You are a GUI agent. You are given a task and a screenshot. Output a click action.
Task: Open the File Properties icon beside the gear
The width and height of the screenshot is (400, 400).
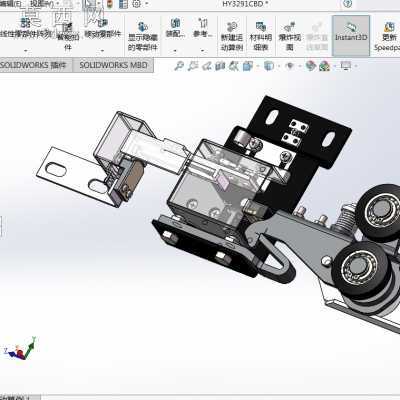[123, 4]
